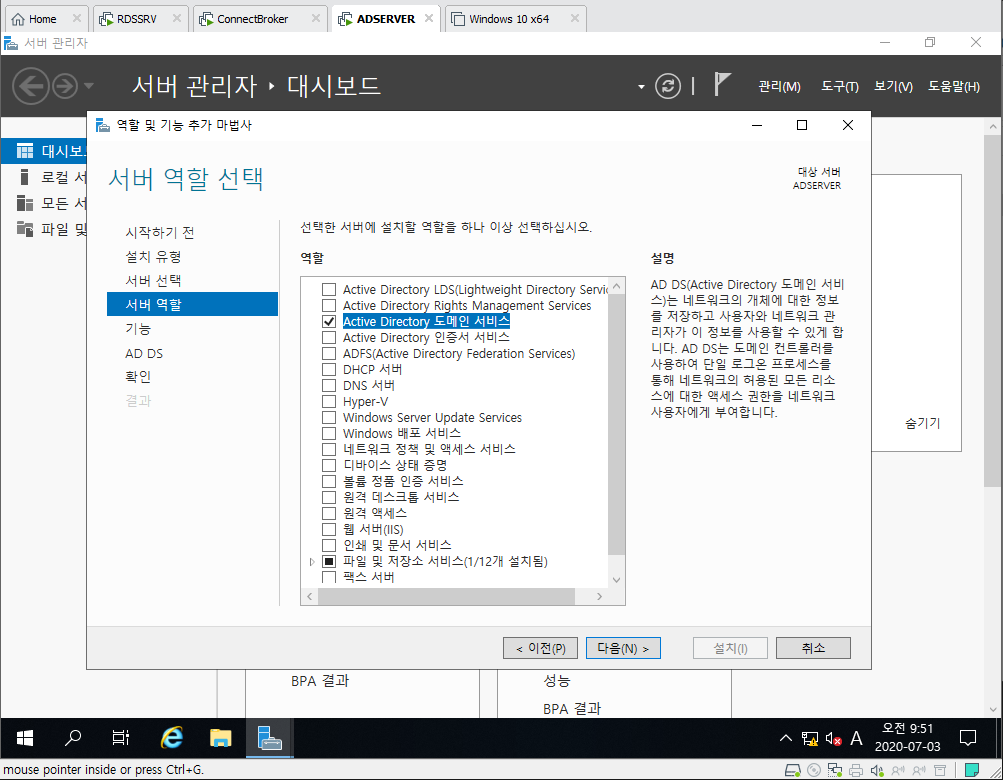Image resolution: width=1003 pixels, height=780 pixels.
Task: Select the 로컬 서버 icon in sidebar
Action: point(24,177)
